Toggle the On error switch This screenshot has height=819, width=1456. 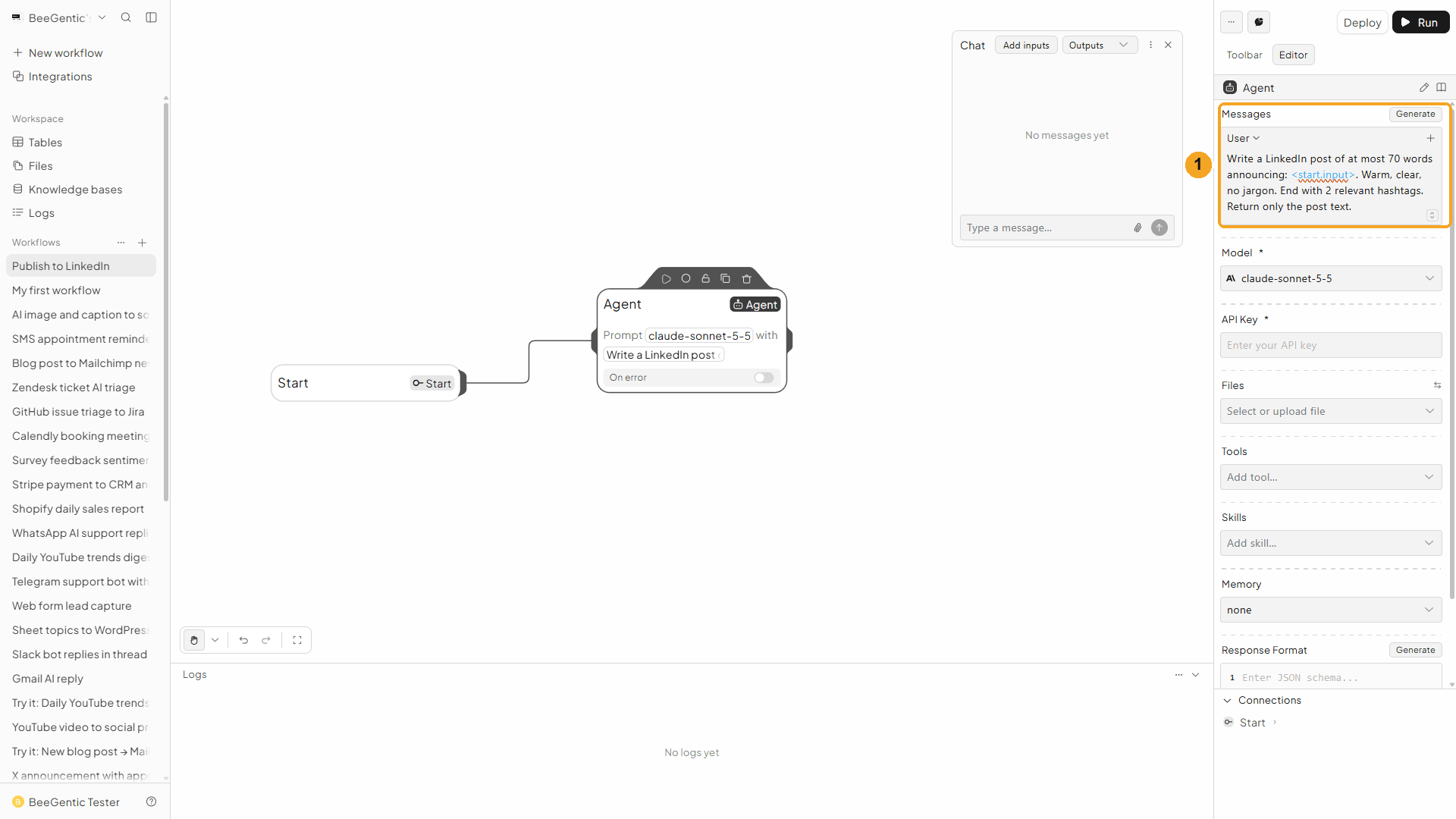pos(764,378)
